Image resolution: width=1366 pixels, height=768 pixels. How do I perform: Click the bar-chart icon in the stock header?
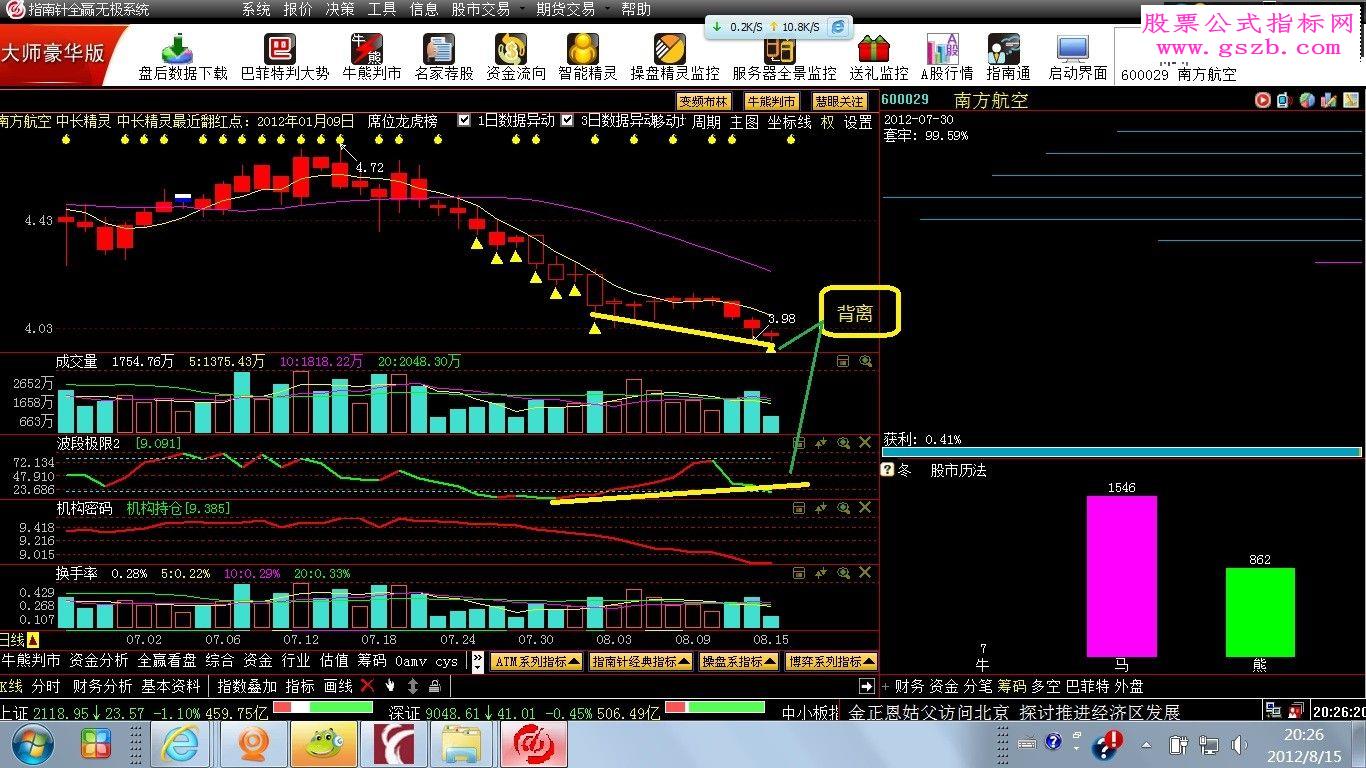(1328, 100)
